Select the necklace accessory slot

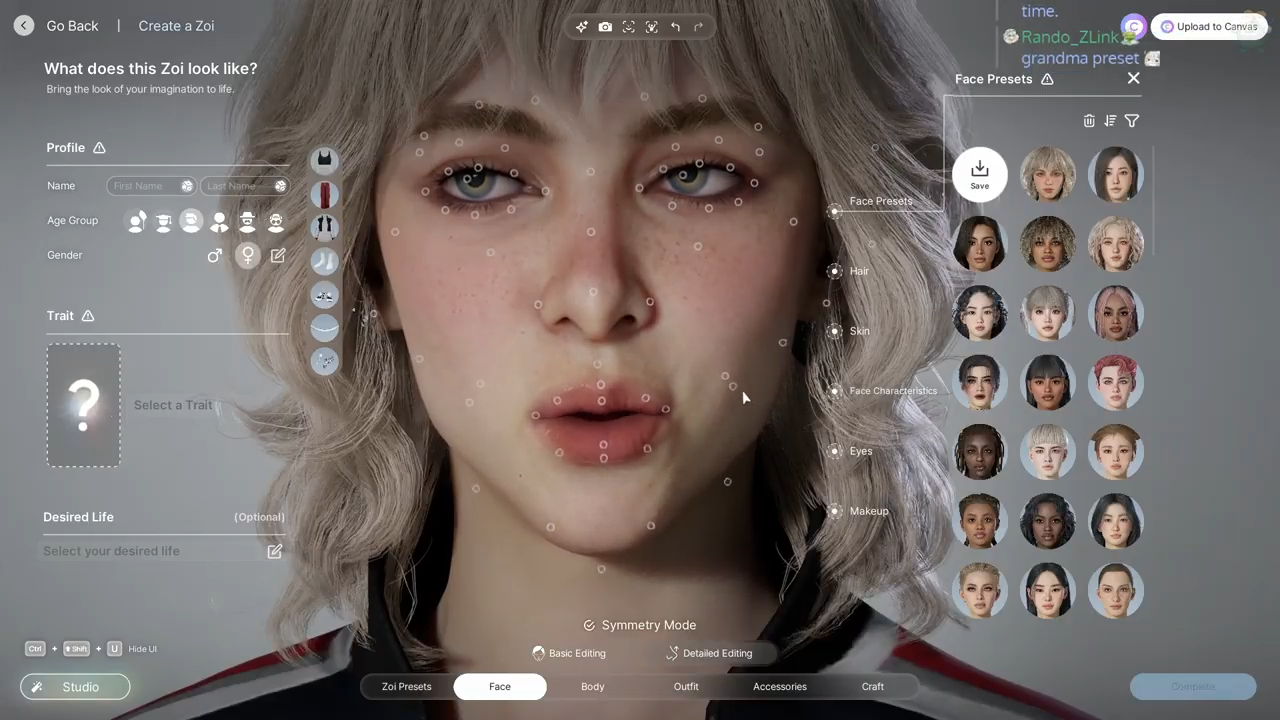click(x=324, y=328)
